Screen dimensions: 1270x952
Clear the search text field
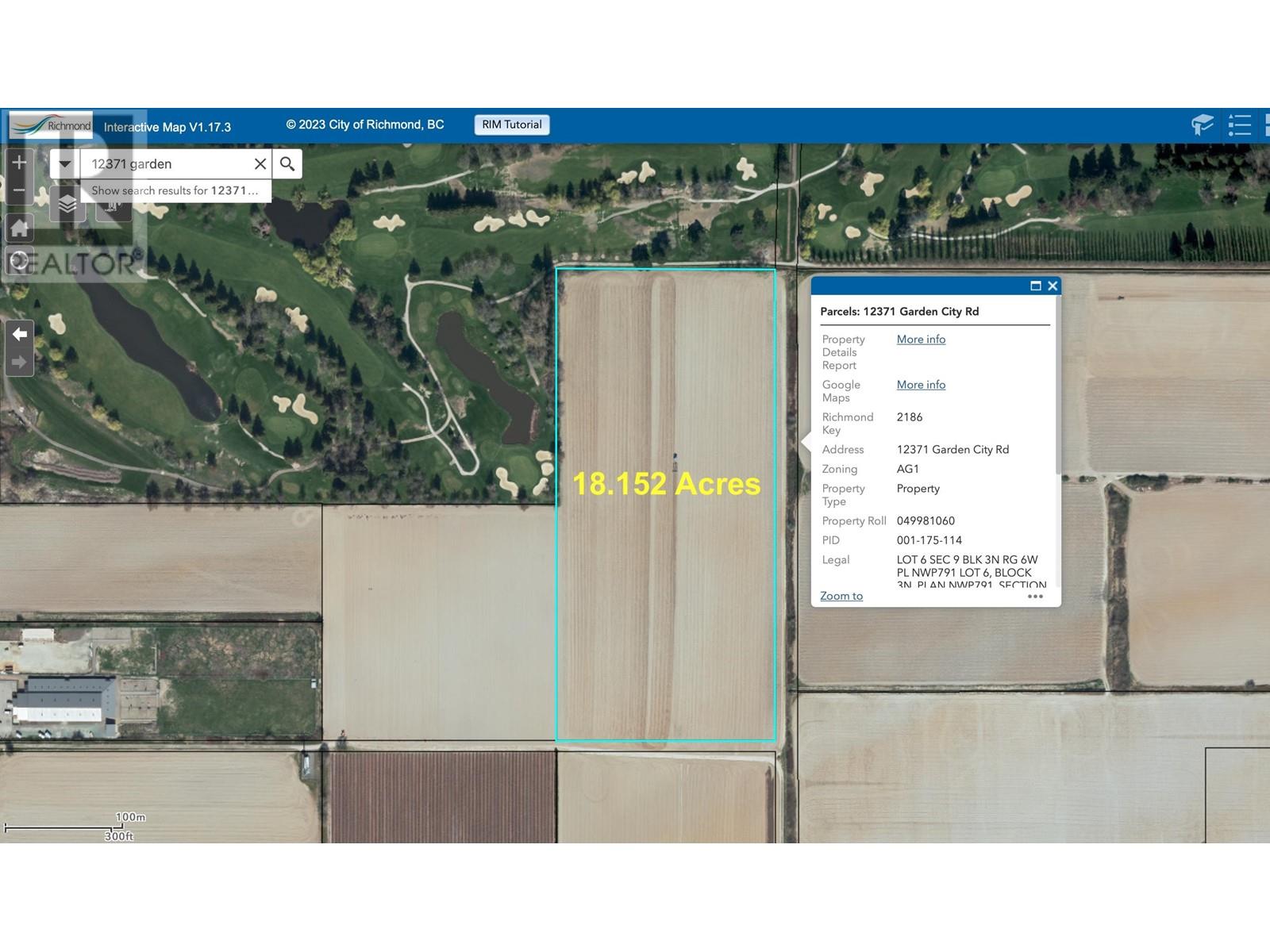click(260, 164)
